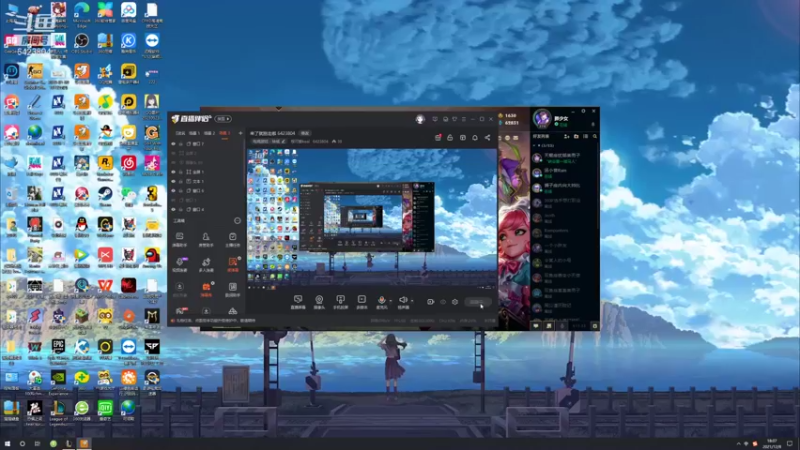The width and height of the screenshot is (800, 450).
Task: Expand toolbox circular more button
Action: pos(237,221)
